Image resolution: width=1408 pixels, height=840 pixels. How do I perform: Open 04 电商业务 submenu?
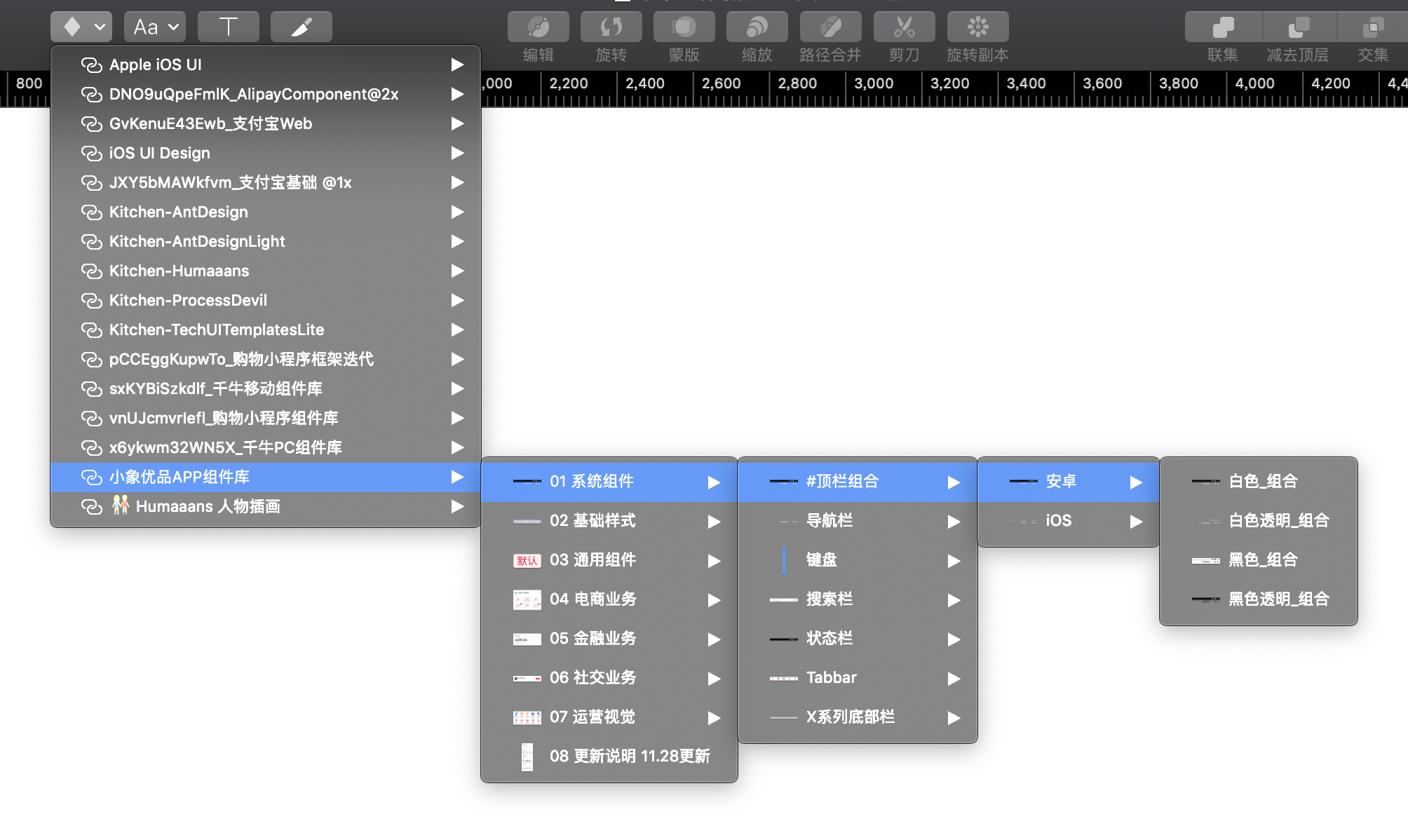[x=609, y=599]
